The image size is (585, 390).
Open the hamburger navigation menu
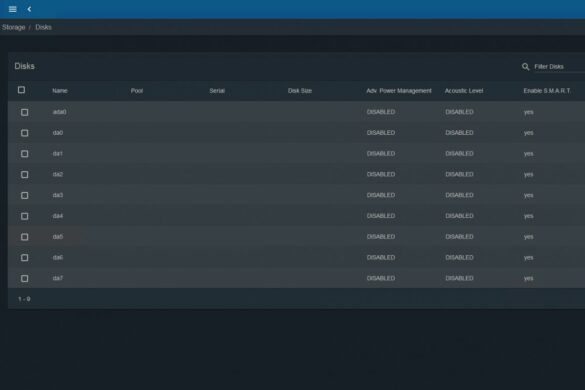pyautogui.click(x=12, y=9)
